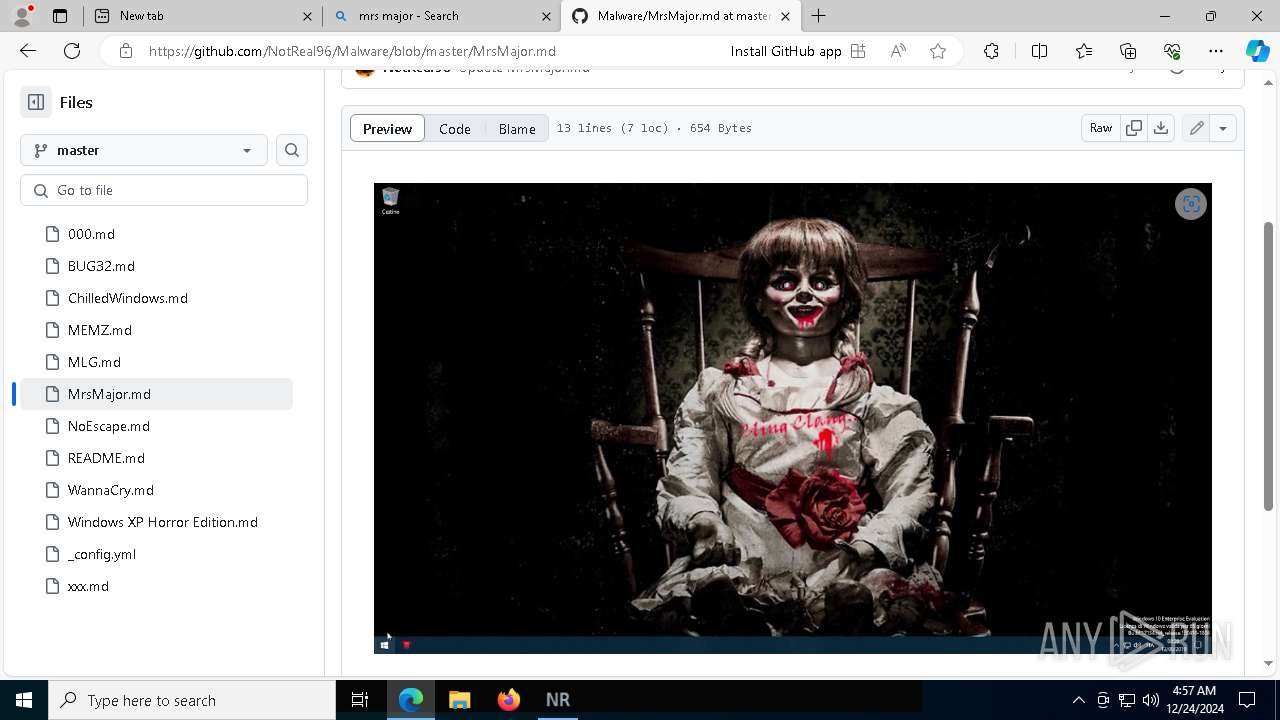Open BUG32.md in file tree
This screenshot has height=720, width=1280.
pyautogui.click(x=157, y=266)
